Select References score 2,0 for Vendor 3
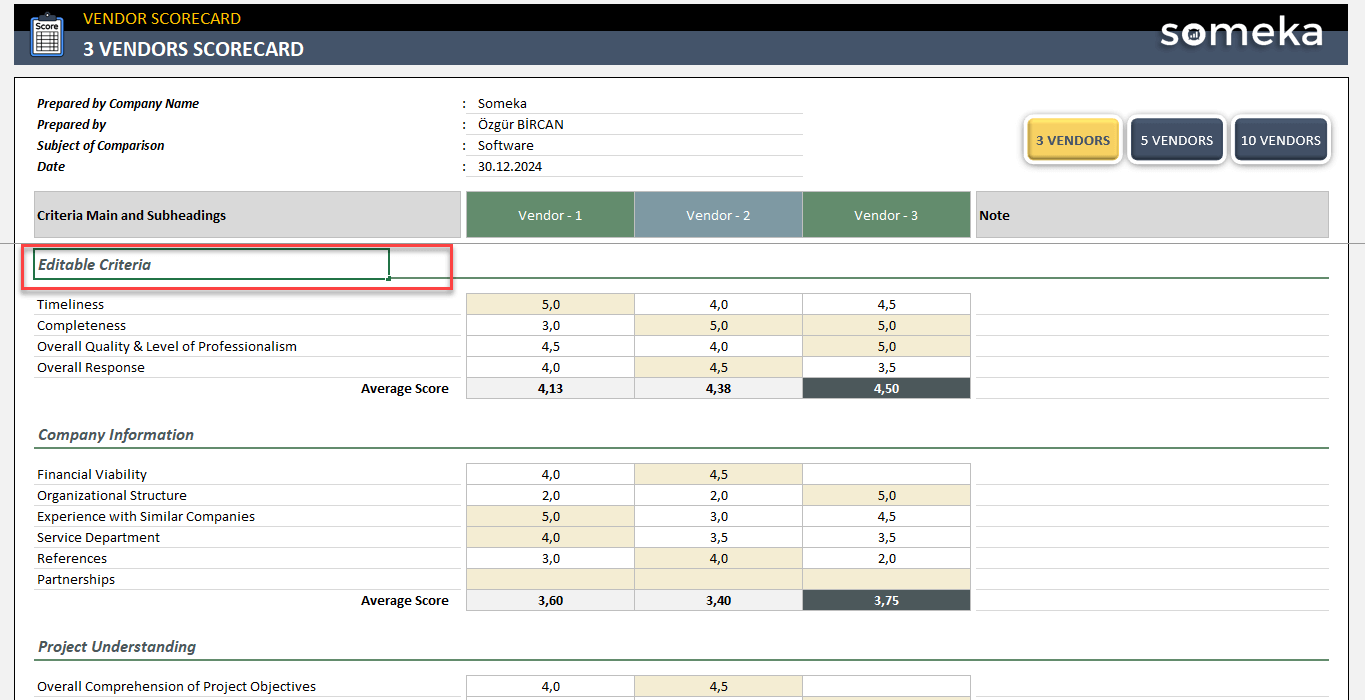Screen dimensions: 1365x700 click(885, 558)
